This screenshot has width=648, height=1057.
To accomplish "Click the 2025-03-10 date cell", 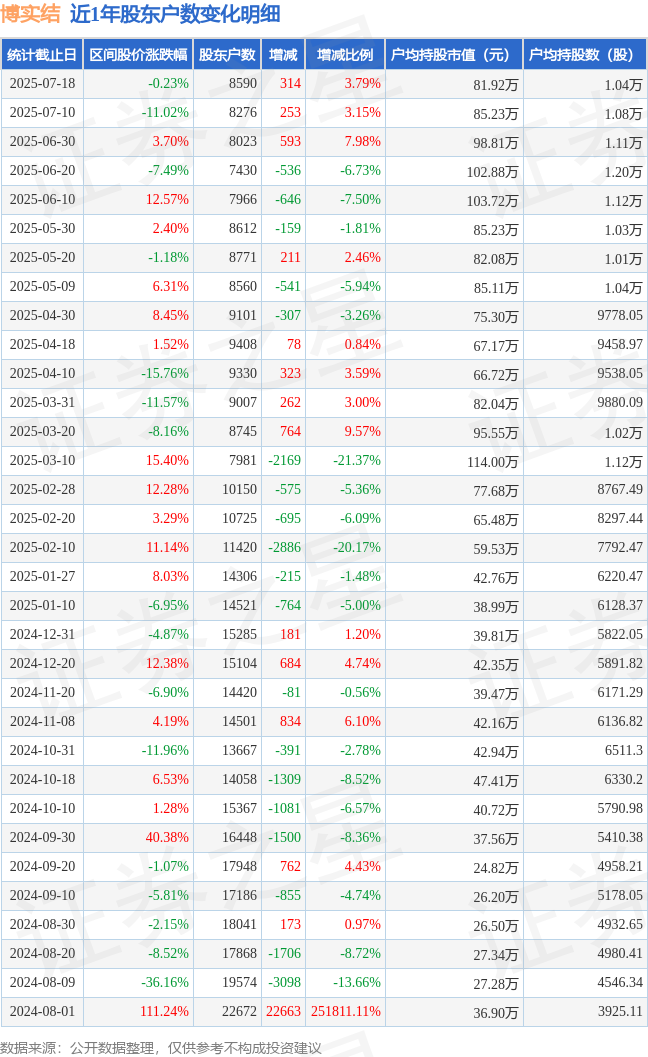I will (x=42, y=460).
